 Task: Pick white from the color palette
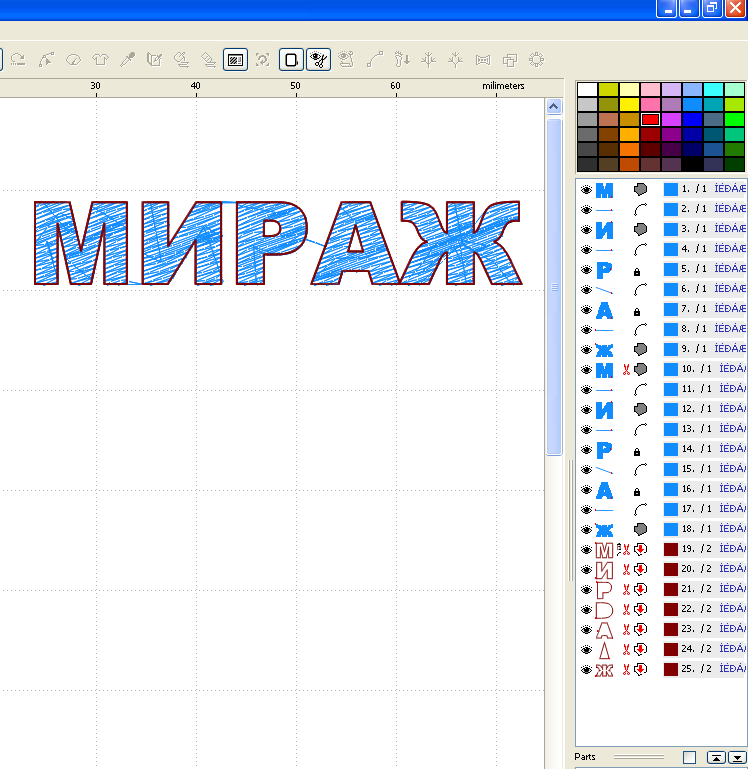click(x=587, y=89)
